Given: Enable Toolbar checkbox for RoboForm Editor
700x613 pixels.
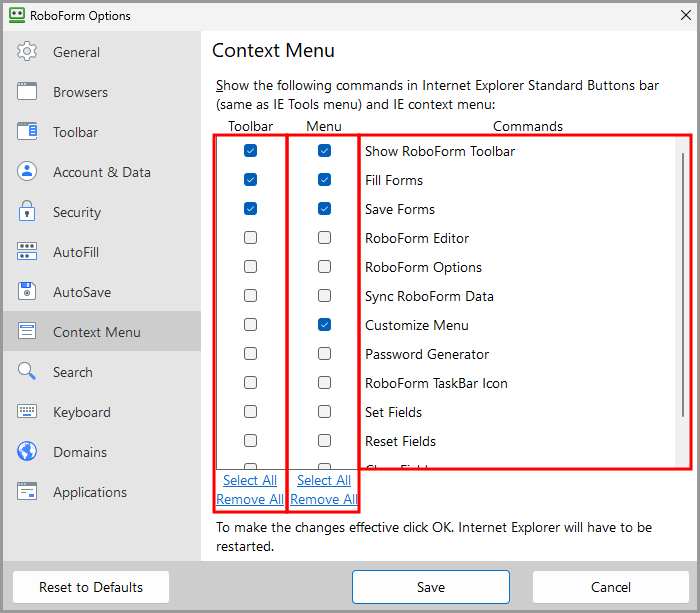Looking at the screenshot, I should (250, 238).
